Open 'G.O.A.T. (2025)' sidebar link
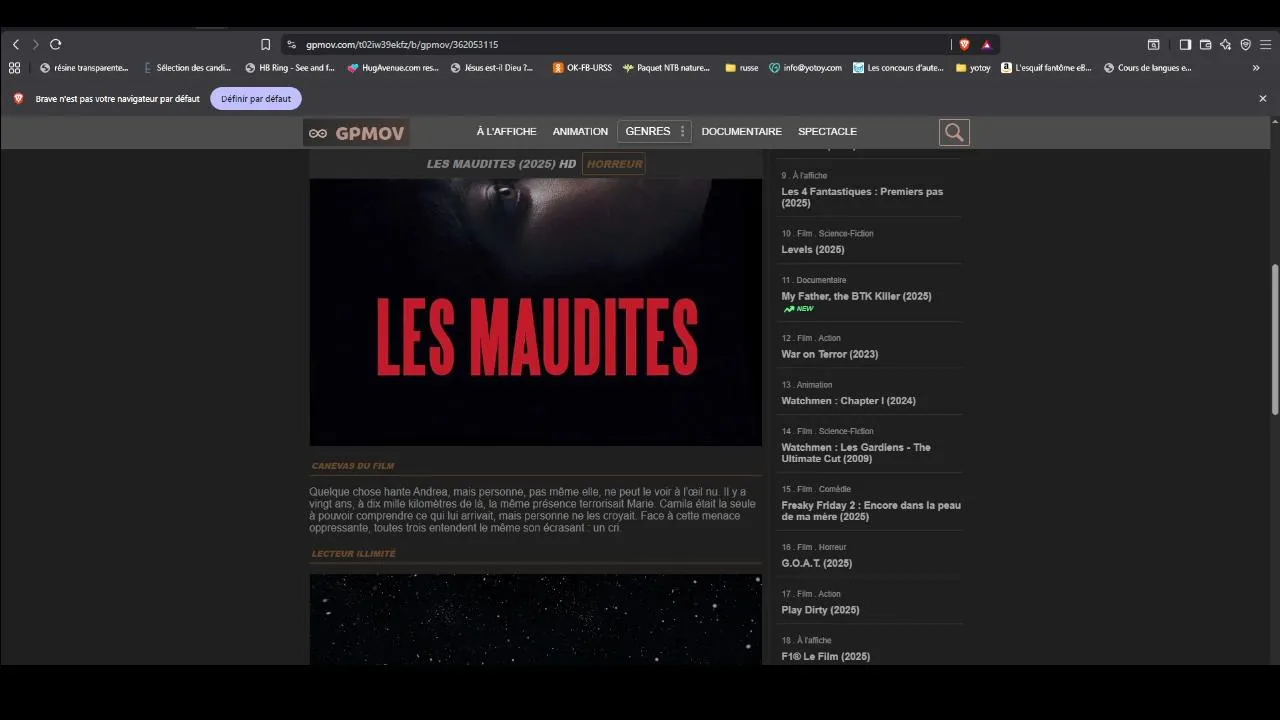1280x720 pixels. [x=817, y=564]
